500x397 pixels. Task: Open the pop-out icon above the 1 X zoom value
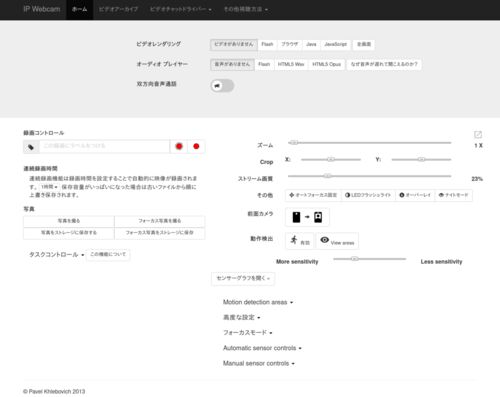click(478, 135)
